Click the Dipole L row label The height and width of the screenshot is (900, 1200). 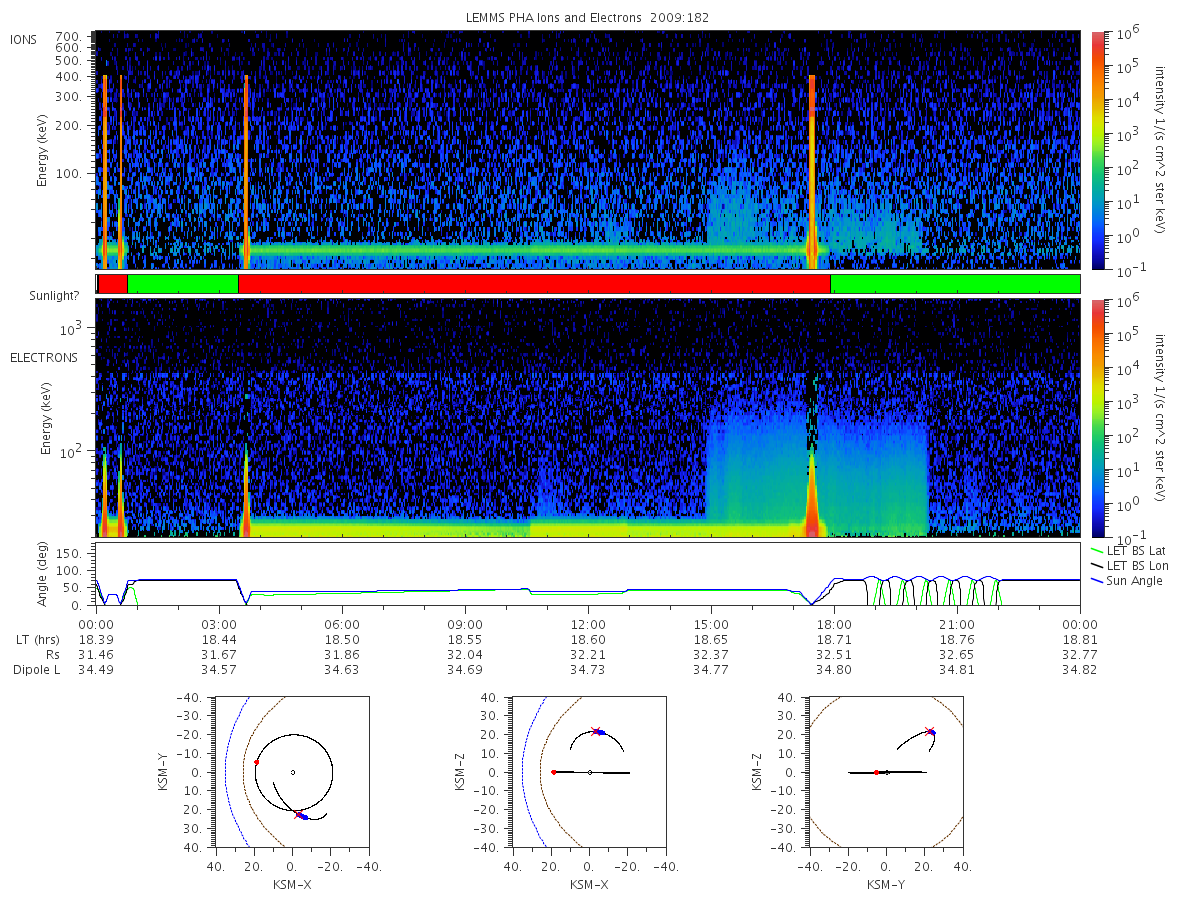click(36, 670)
